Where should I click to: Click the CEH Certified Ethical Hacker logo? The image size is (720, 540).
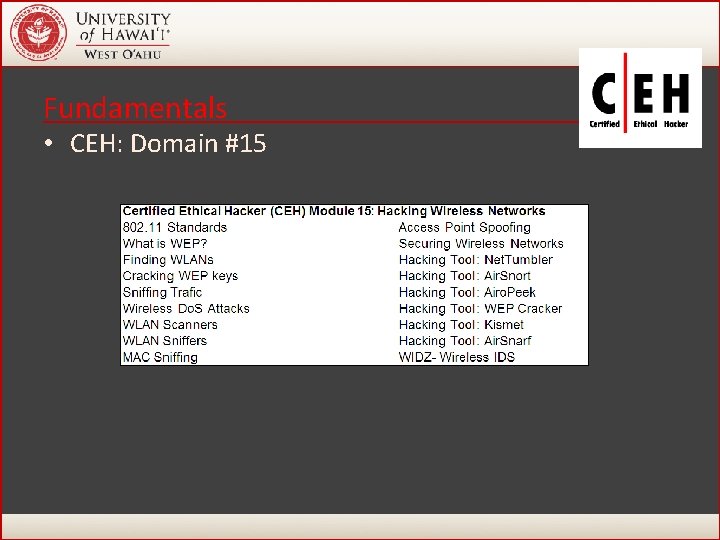(x=640, y=98)
